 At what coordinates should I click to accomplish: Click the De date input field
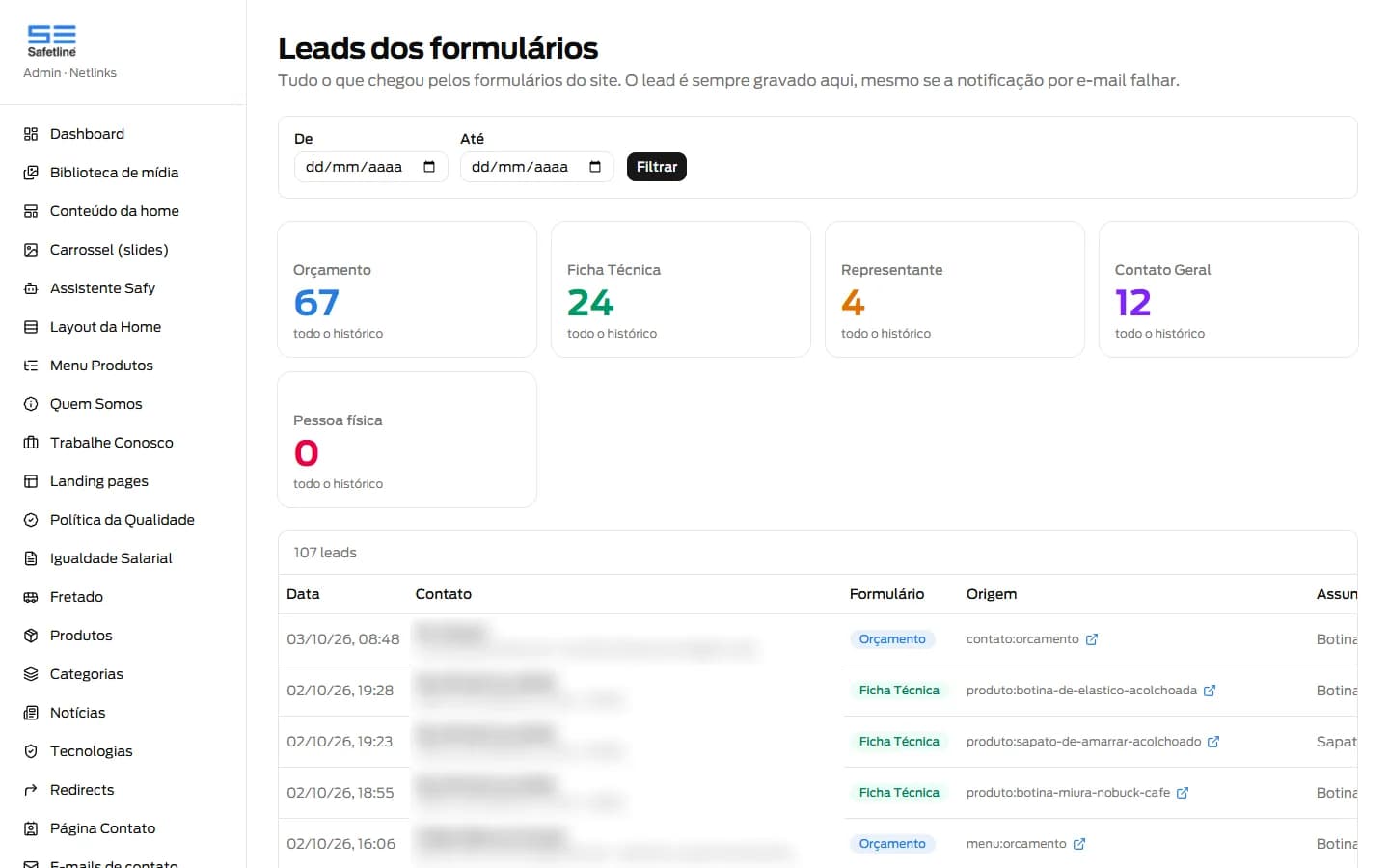point(371,167)
